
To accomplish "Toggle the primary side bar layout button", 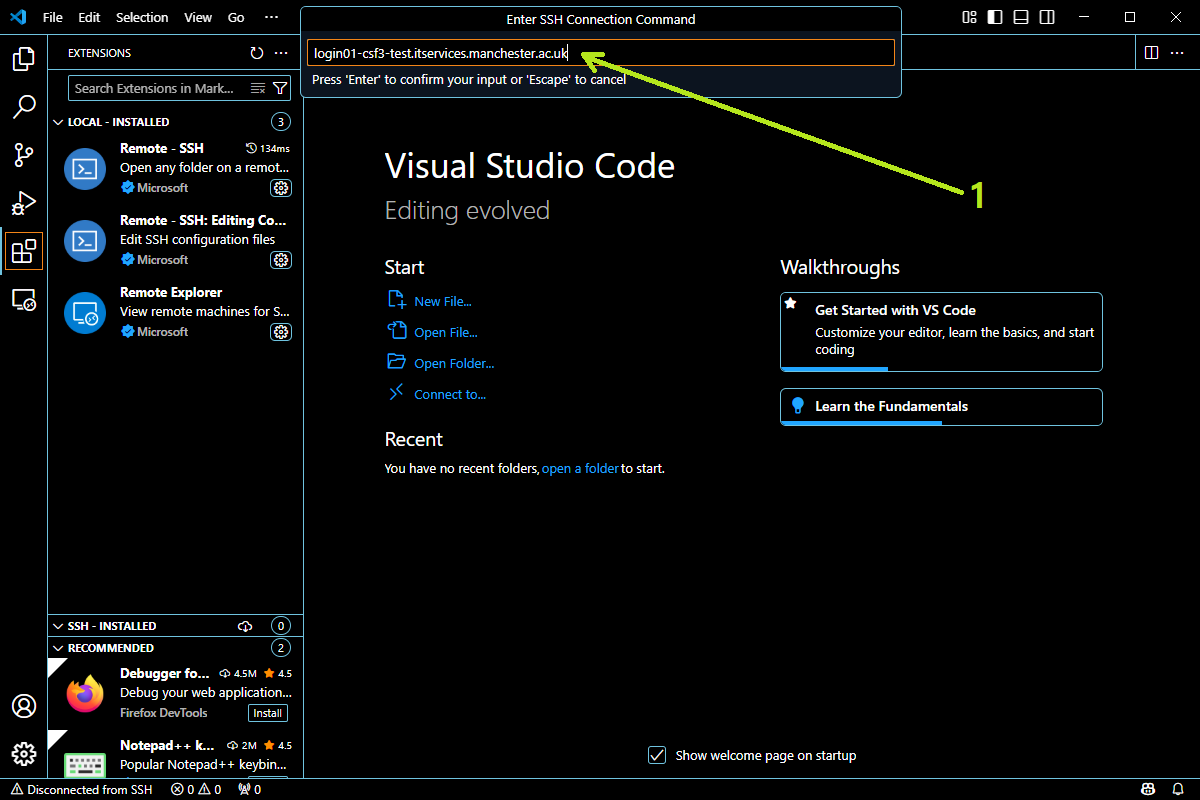I will coord(995,18).
